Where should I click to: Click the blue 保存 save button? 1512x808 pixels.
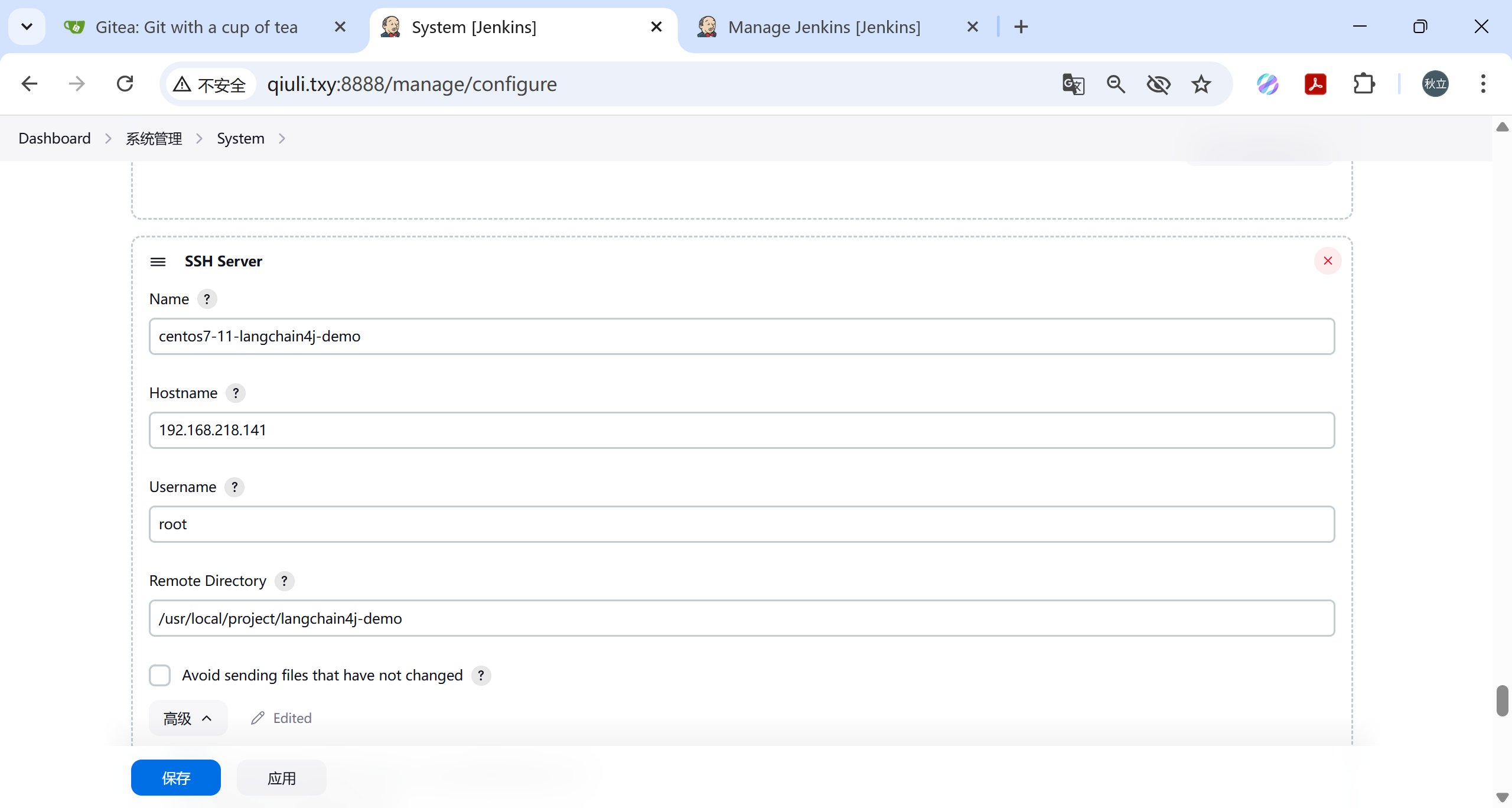point(175,778)
